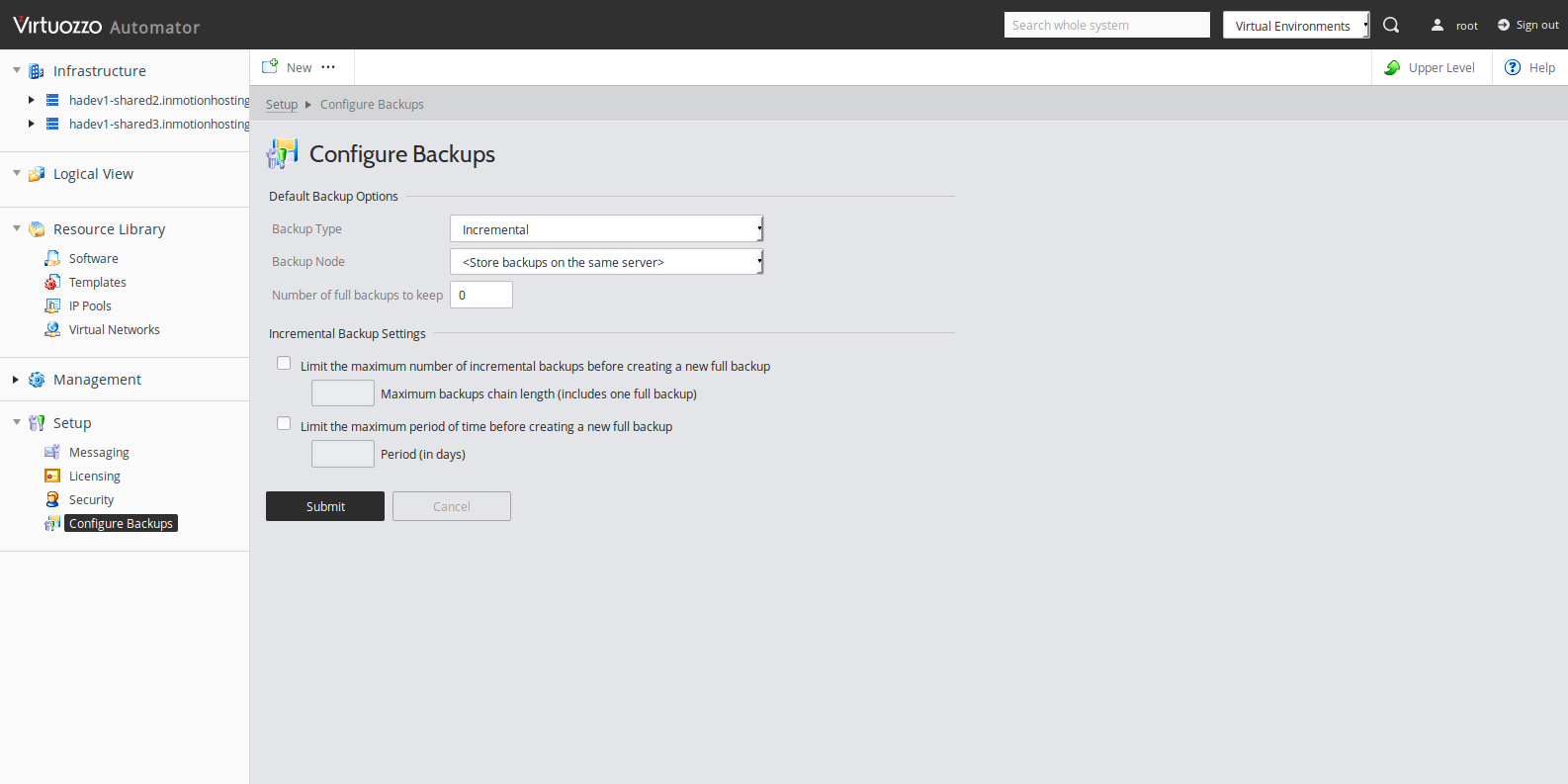Image resolution: width=1568 pixels, height=784 pixels.
Task: Expand the Management section arrow
Action: coord(16,380)
